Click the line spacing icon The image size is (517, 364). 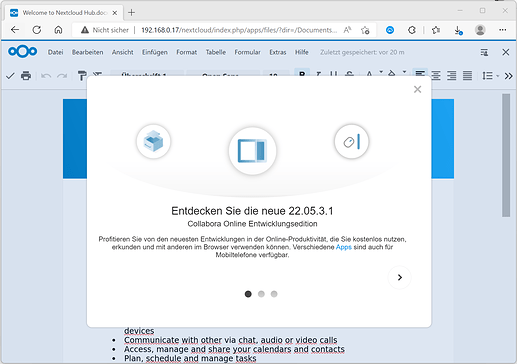[x=487, y=76]
